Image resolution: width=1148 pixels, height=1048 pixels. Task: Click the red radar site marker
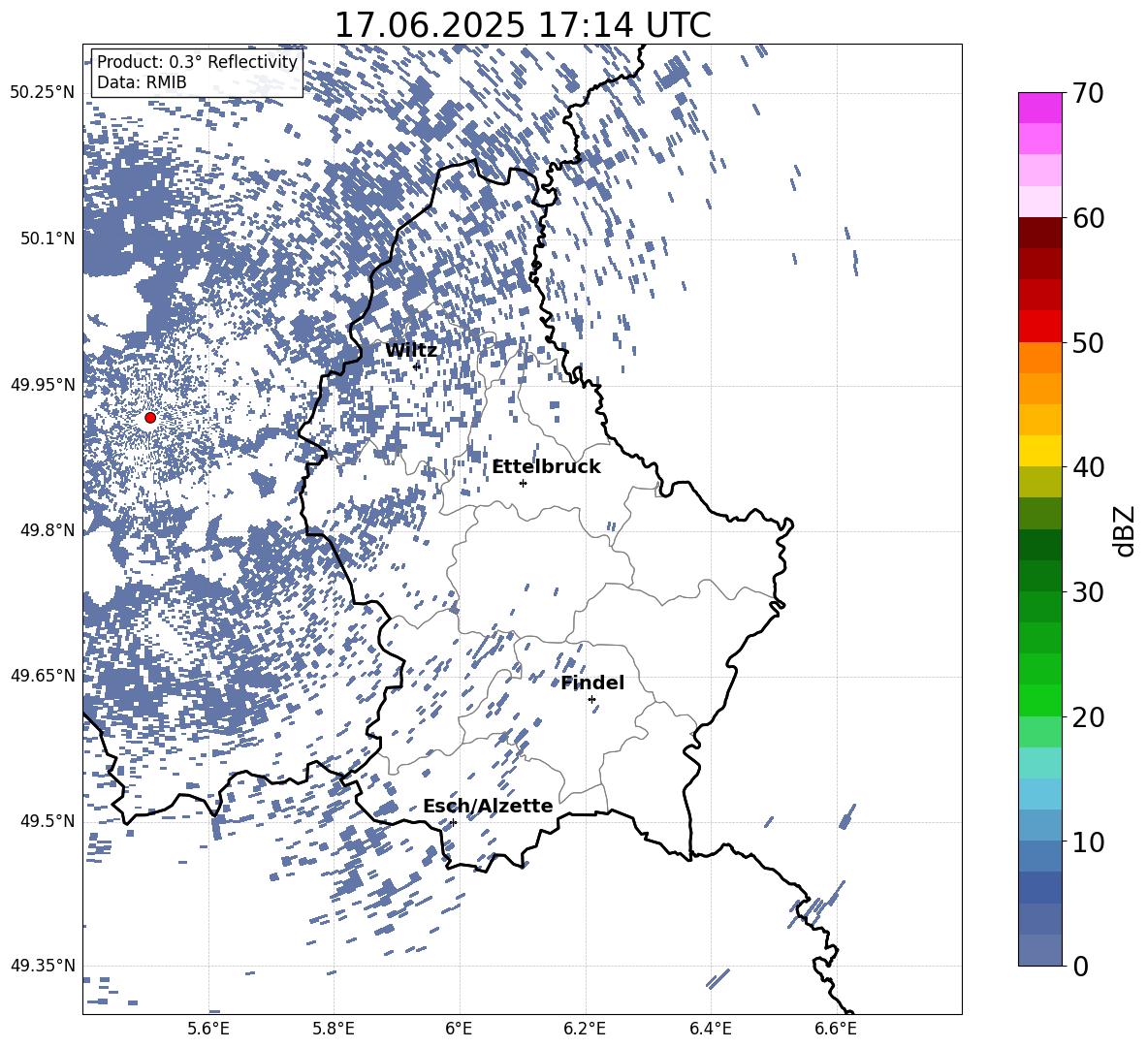[x=150, y=418]
